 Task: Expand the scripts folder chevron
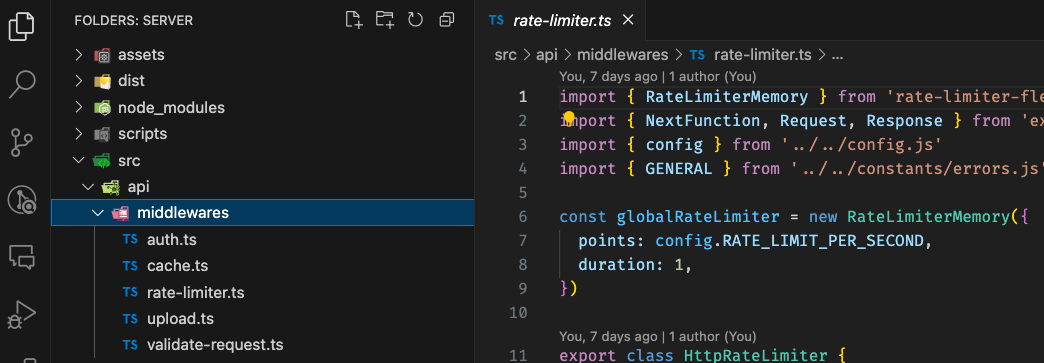tap(79, 135)
